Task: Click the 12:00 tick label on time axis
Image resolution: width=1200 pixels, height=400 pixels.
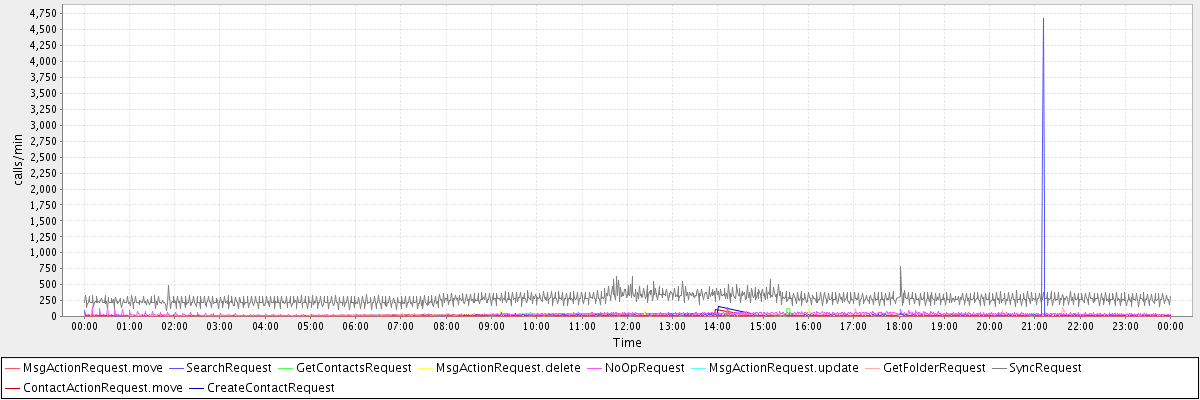Action: point(627,326)
